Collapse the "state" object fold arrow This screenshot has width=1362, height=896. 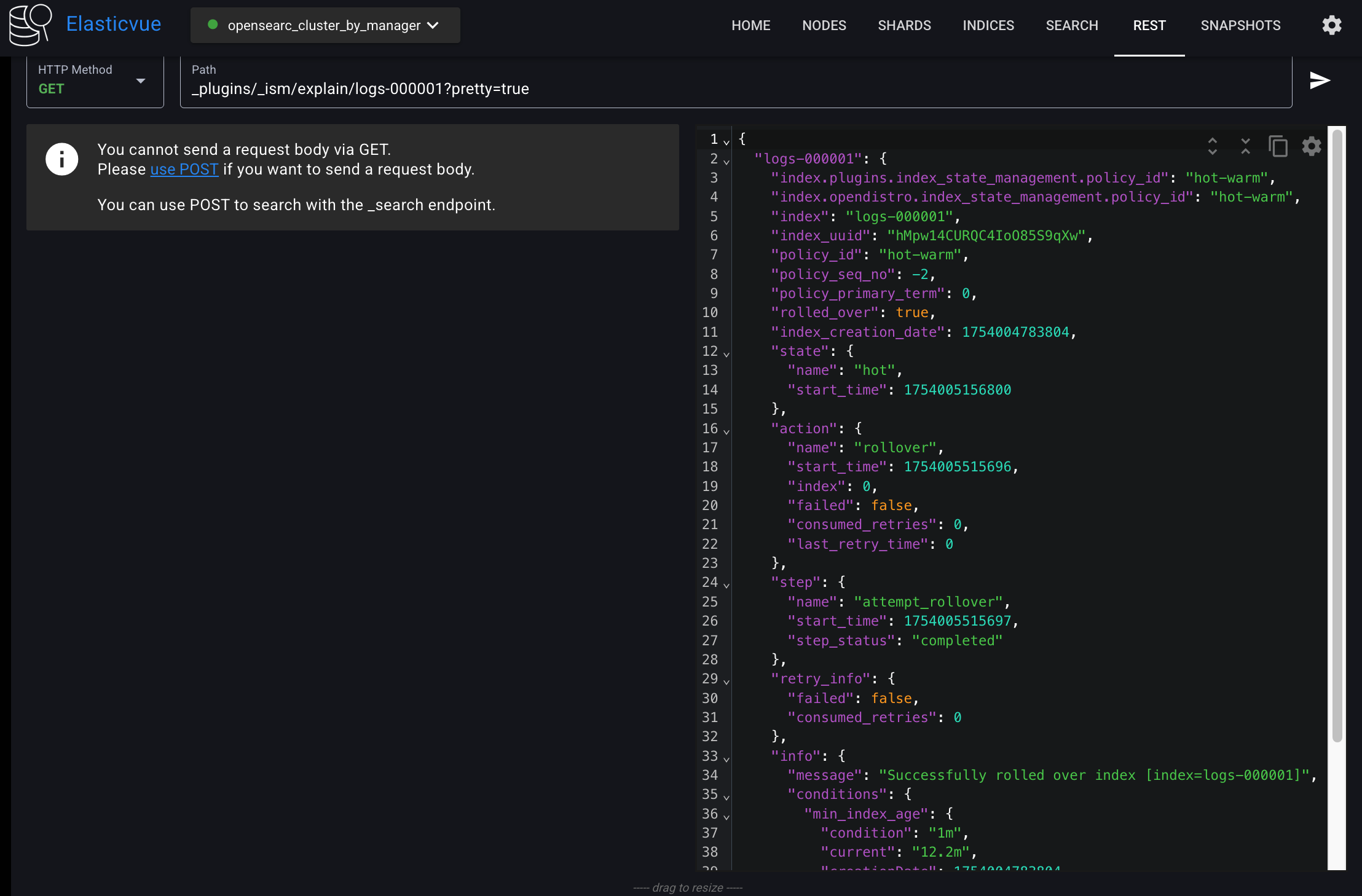(726, 354)
